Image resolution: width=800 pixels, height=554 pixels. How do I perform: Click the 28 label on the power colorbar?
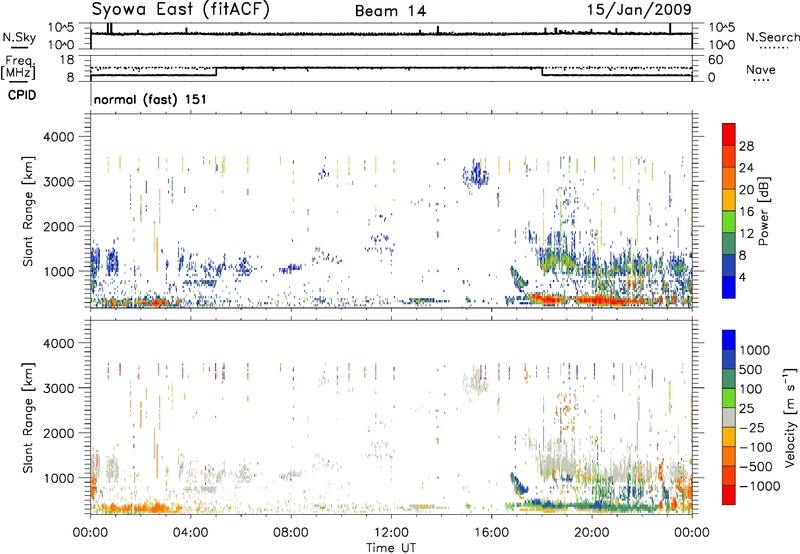click(746, 146)
